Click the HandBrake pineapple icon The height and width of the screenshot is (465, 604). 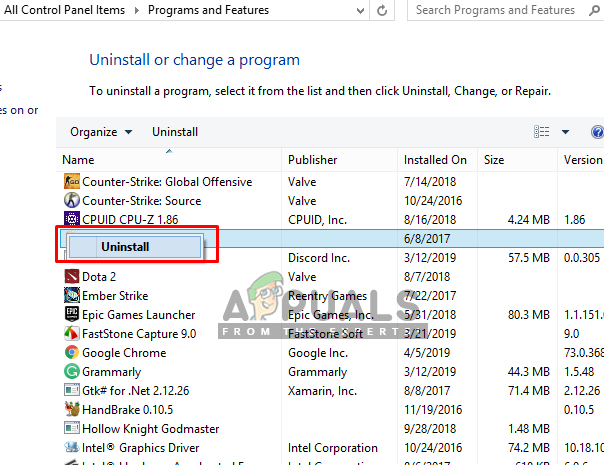click(72, 409)
